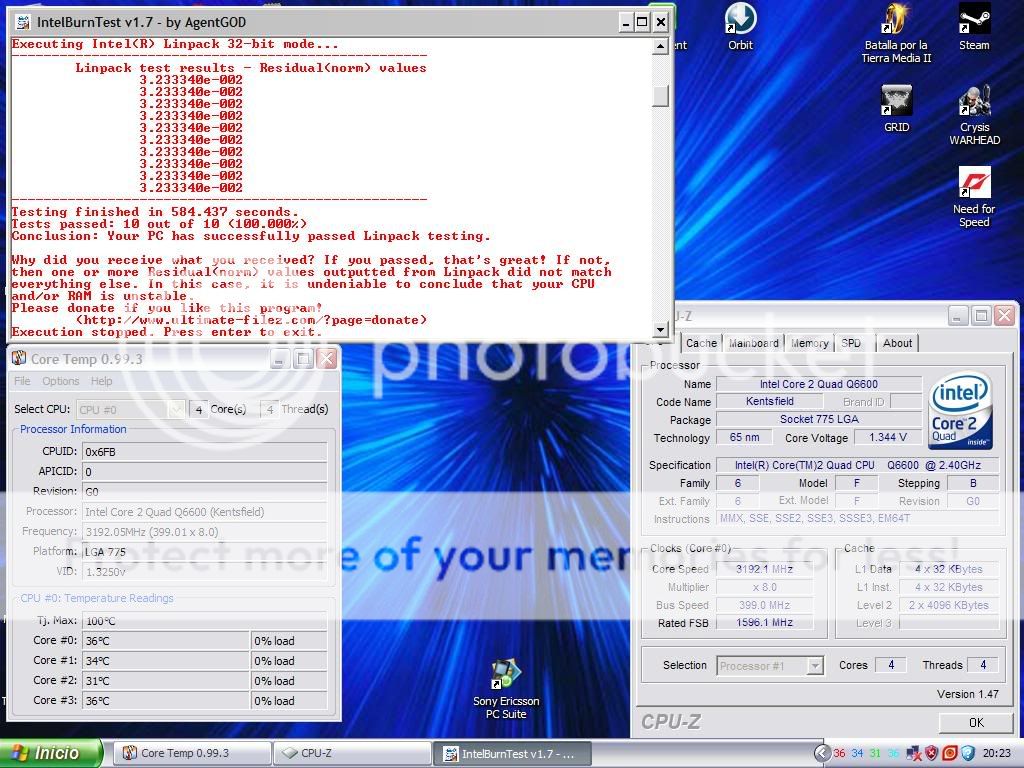Click the Technology value 65 nm
This screenshot has width=1024, height=768.
(x=744, y=438)
